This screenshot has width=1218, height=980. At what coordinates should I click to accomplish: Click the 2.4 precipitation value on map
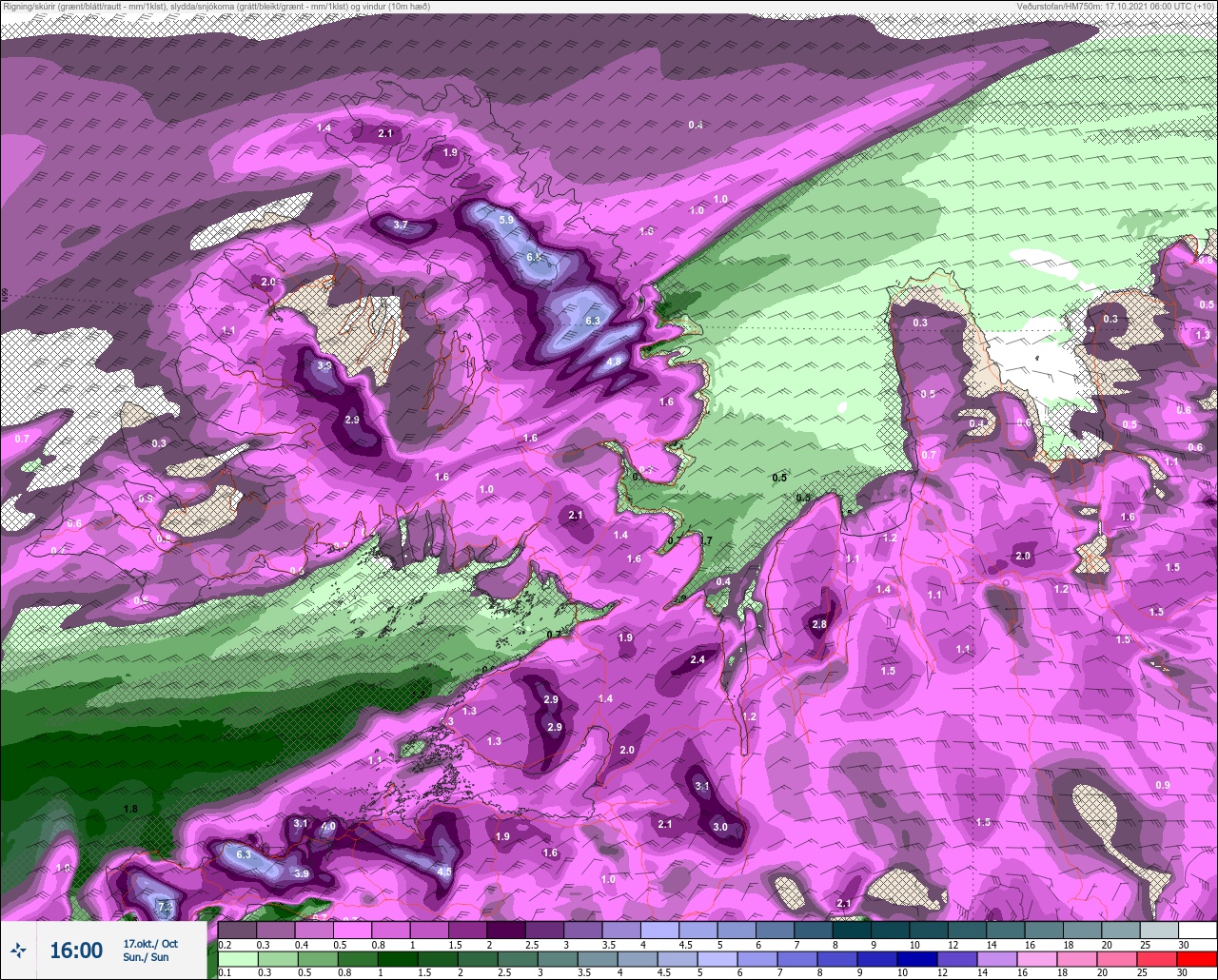697,660
